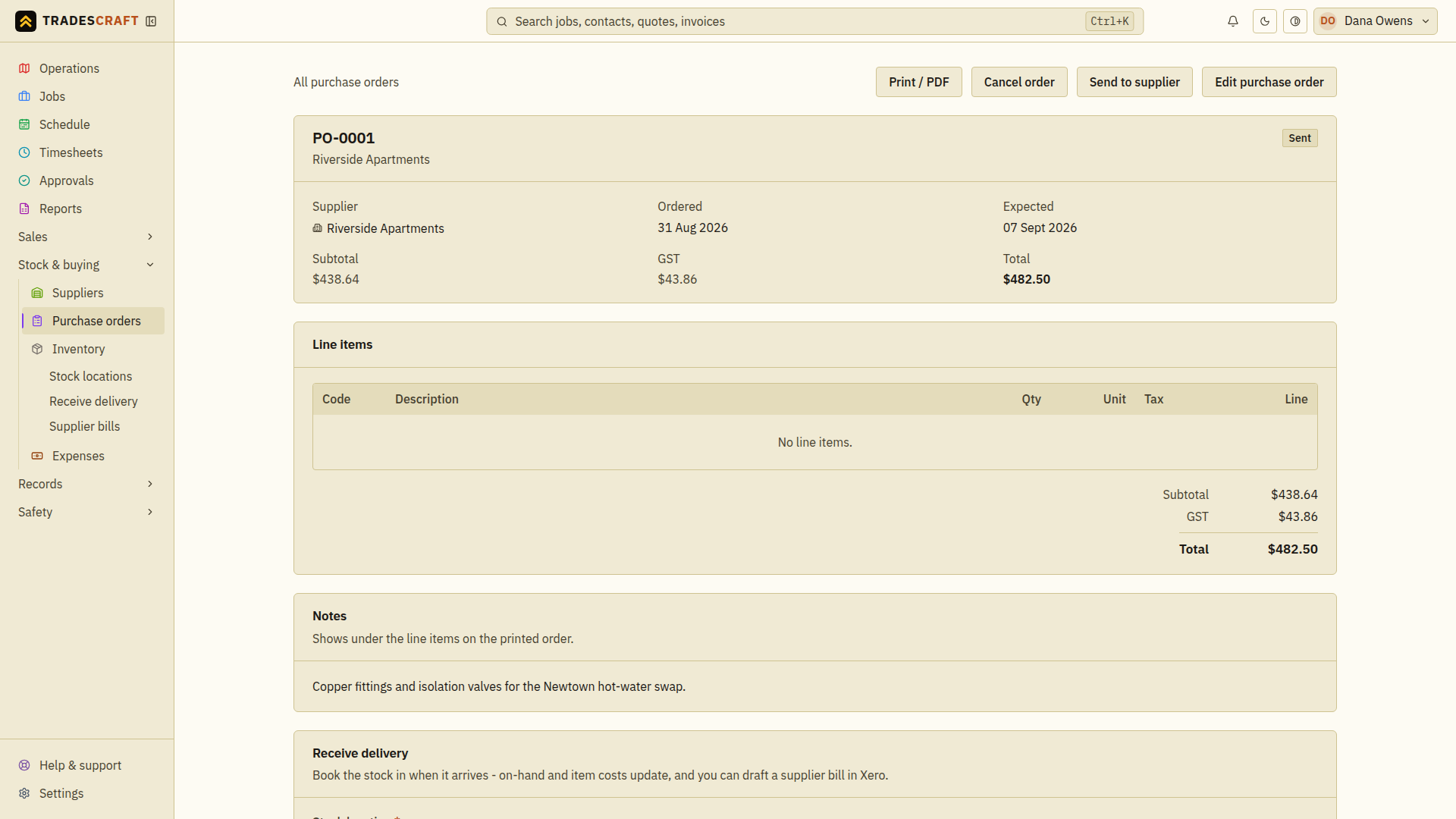Click the Suppliers icon in sidebar

37,293
